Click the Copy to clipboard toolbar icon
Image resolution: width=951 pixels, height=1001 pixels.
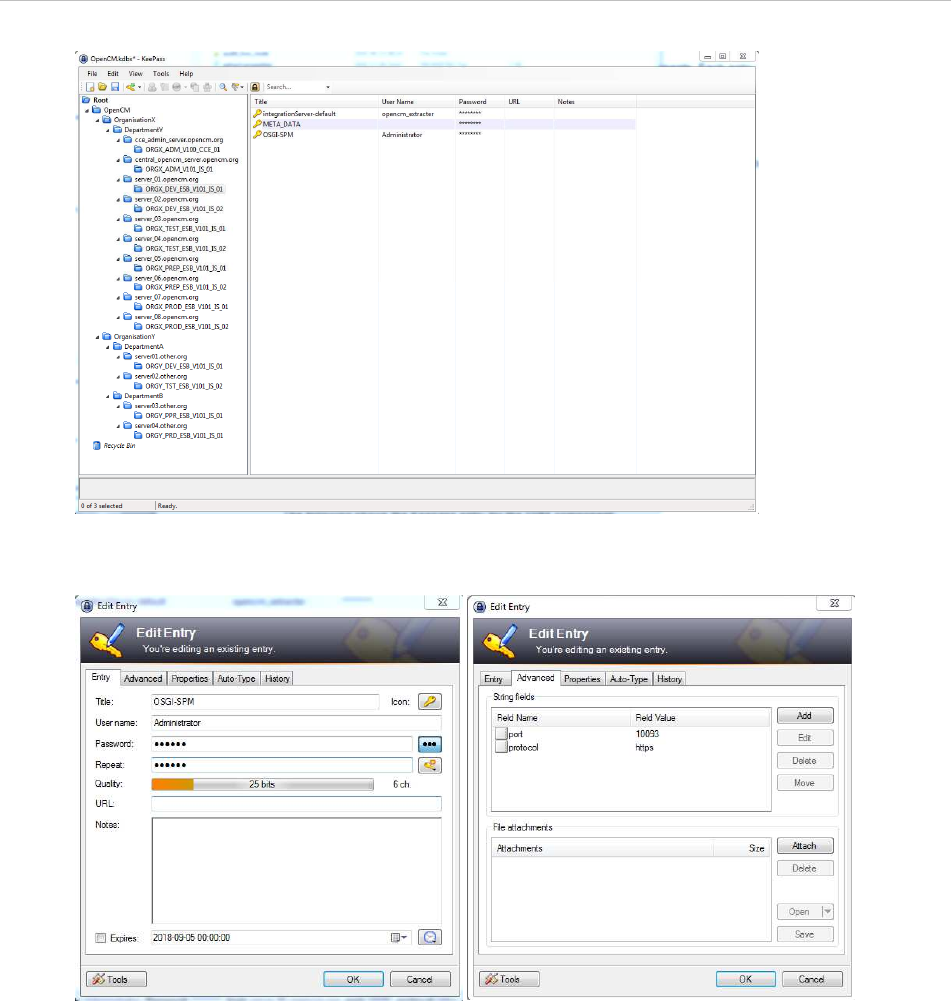tap(195, 87)
